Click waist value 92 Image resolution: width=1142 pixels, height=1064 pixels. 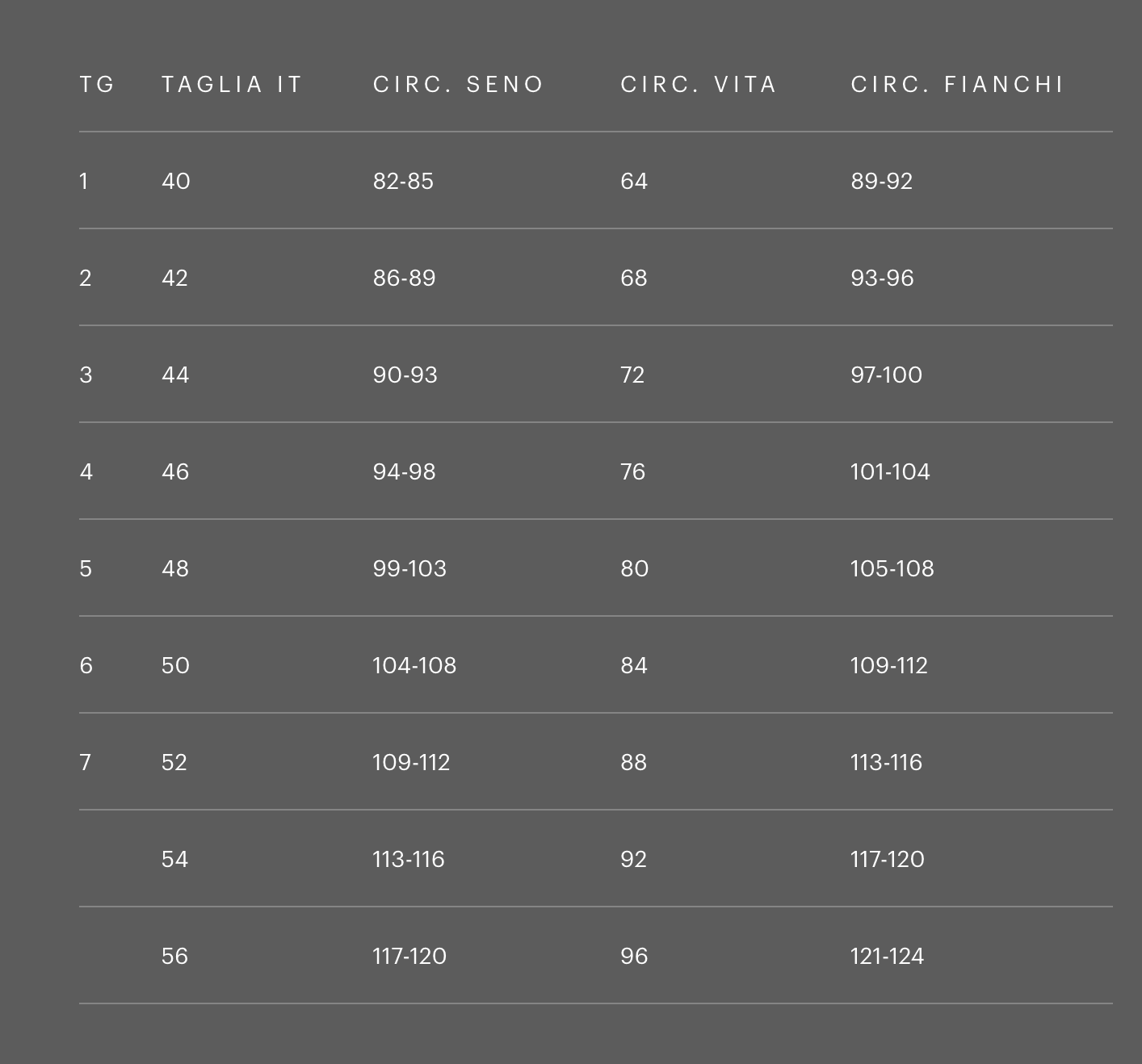coord(633,859)
